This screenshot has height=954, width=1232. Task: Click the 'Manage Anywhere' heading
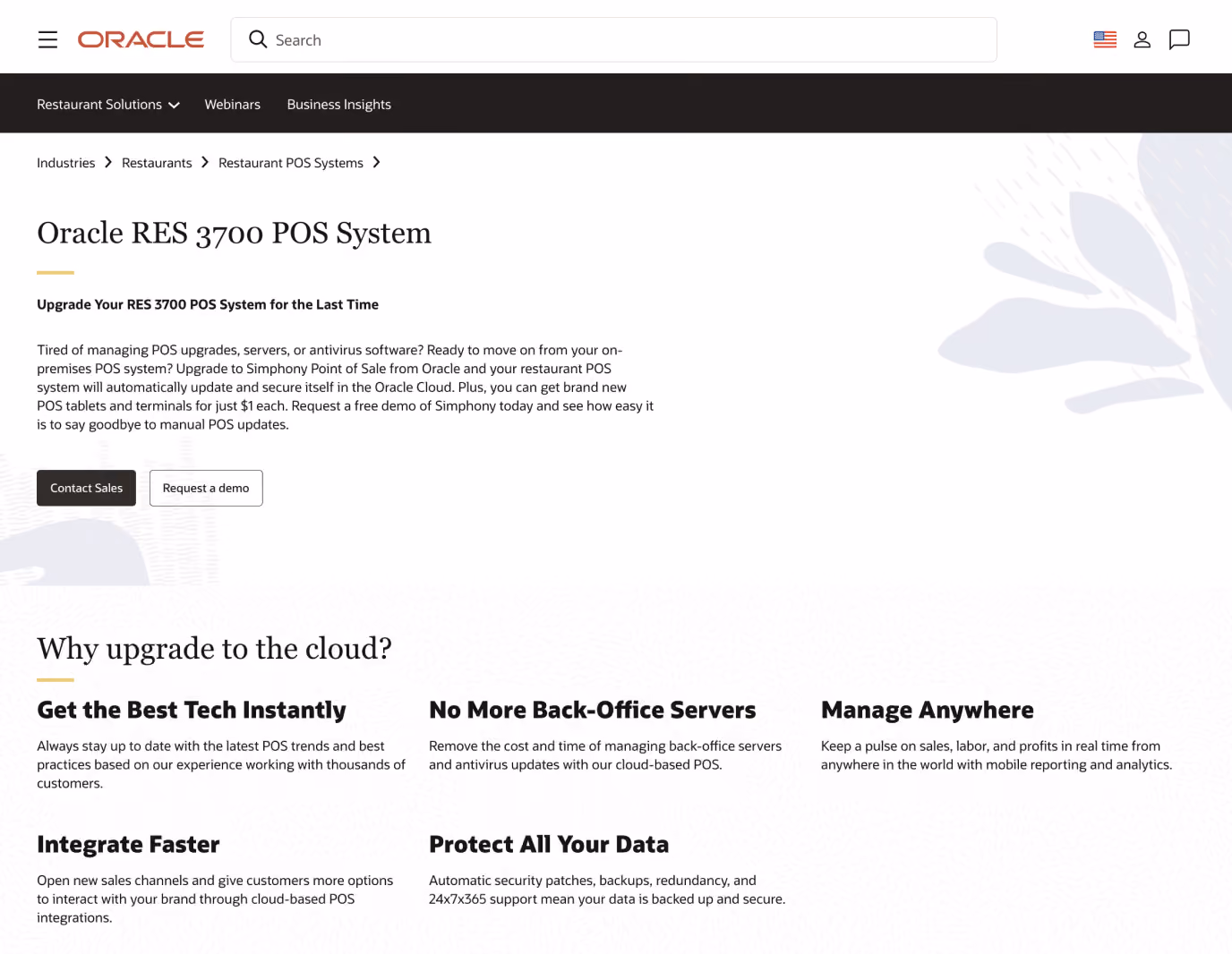click(928, 710)
